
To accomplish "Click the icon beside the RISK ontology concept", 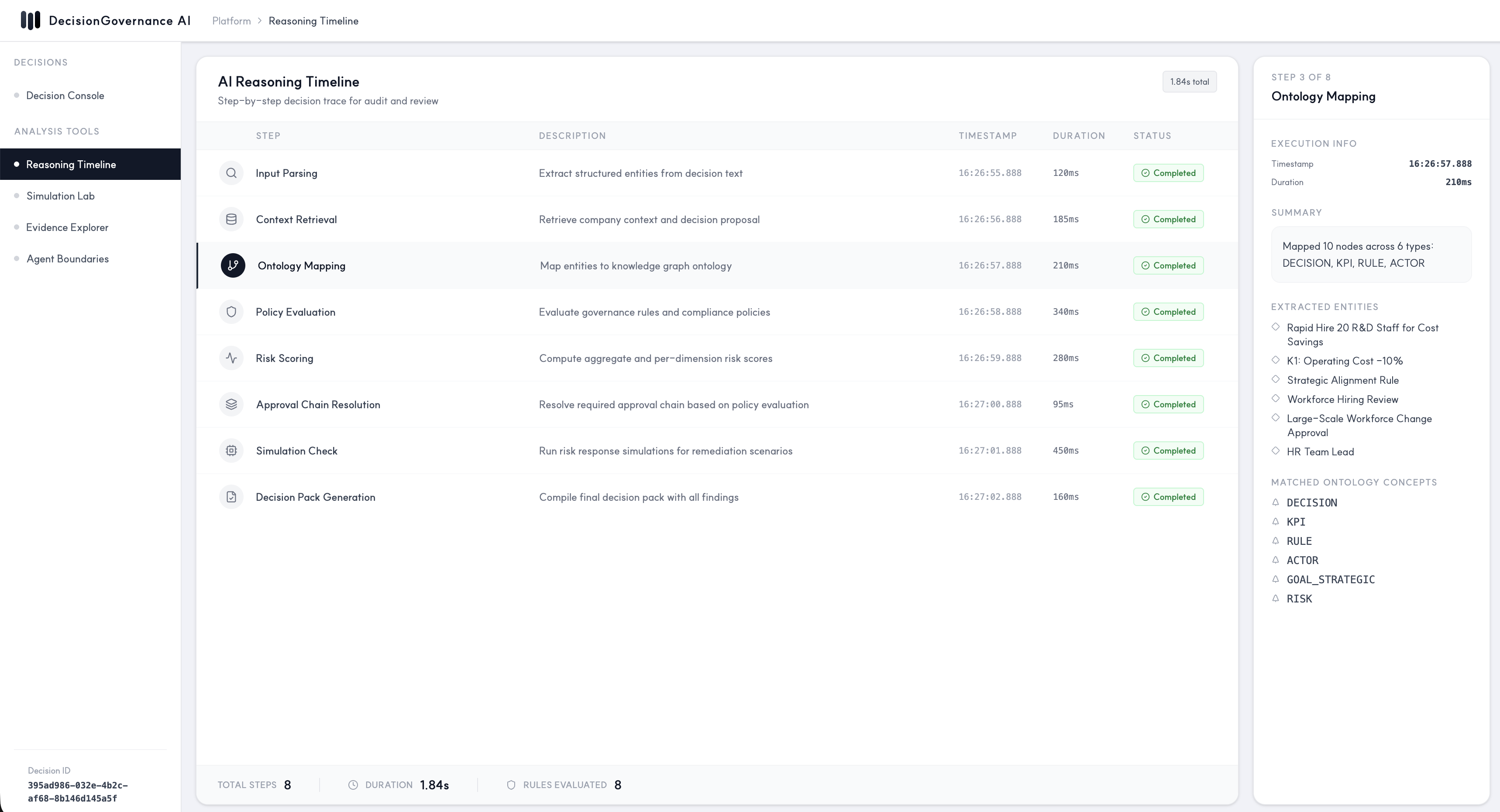I will coord(1275,598).
